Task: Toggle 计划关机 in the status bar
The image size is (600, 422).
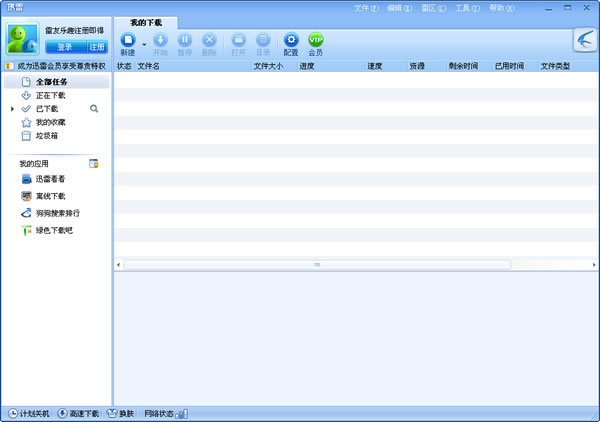Action: [x=30, y=413]
